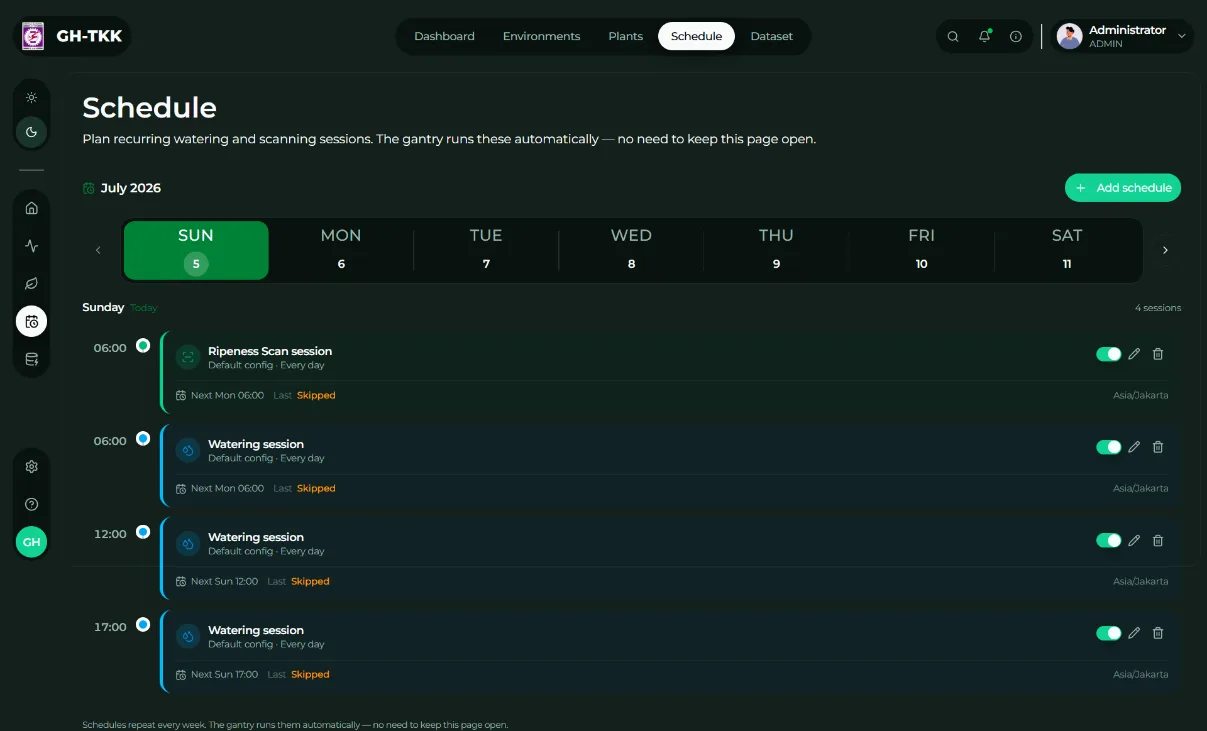
Task: Disable the 17:00 Watering session toggle
Action: [1108, 633]
